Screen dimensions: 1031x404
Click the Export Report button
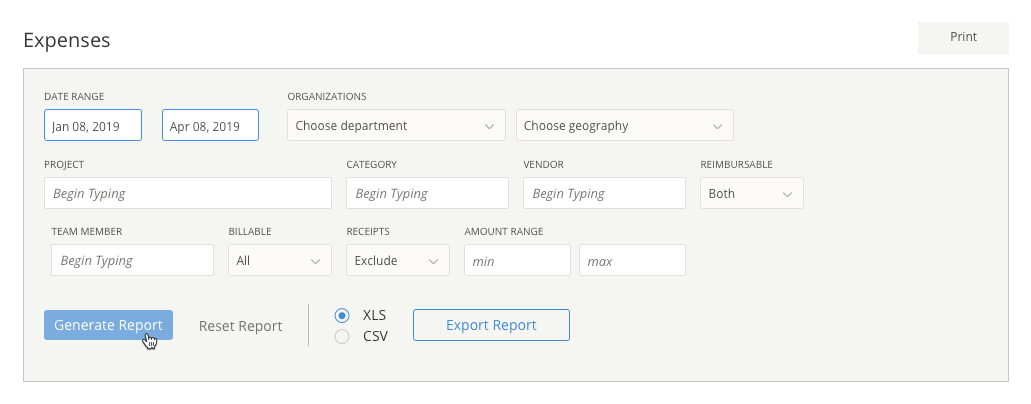491,325
